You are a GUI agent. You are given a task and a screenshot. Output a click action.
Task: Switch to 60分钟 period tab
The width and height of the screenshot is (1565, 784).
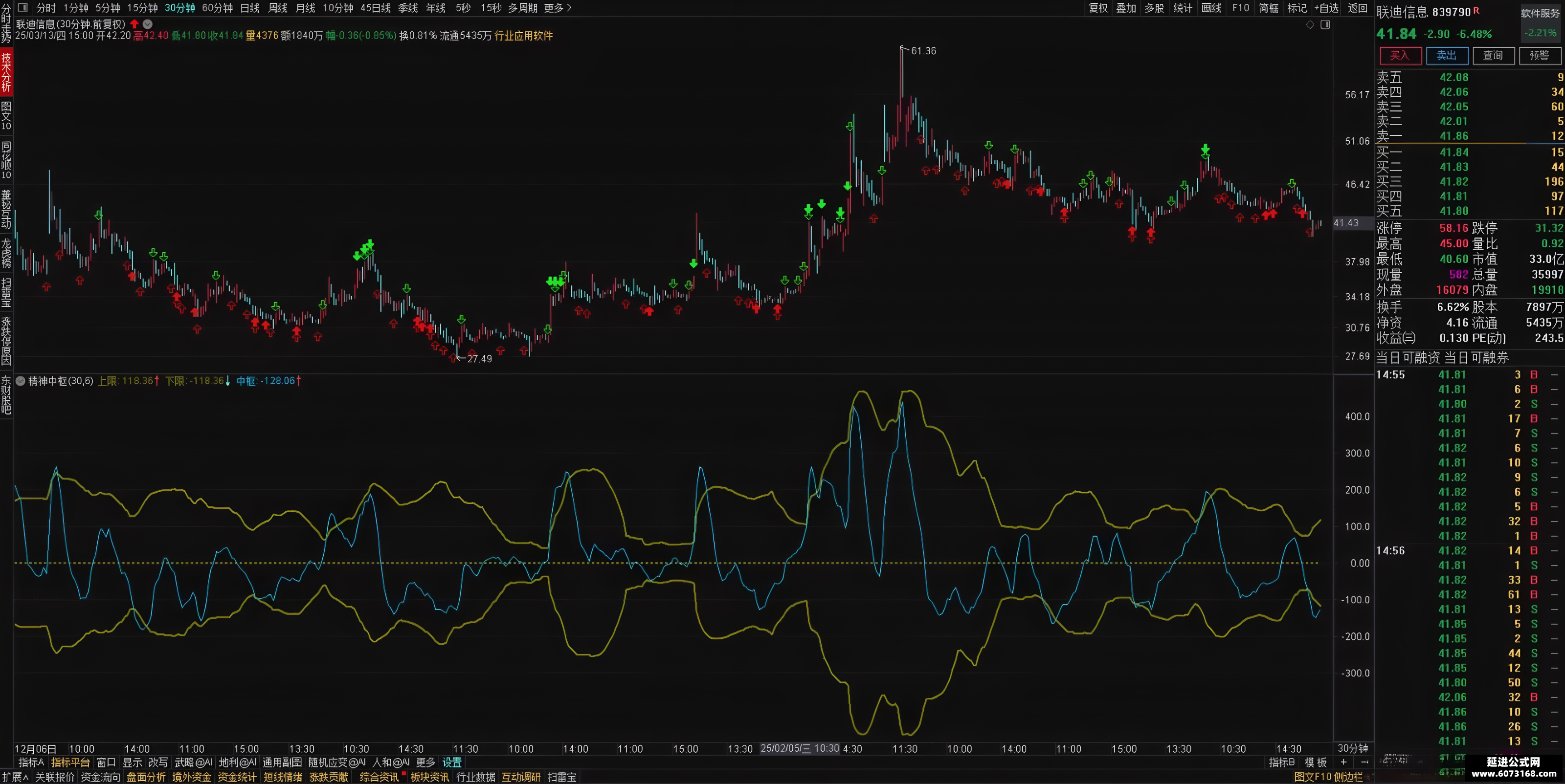coord(217,8)
